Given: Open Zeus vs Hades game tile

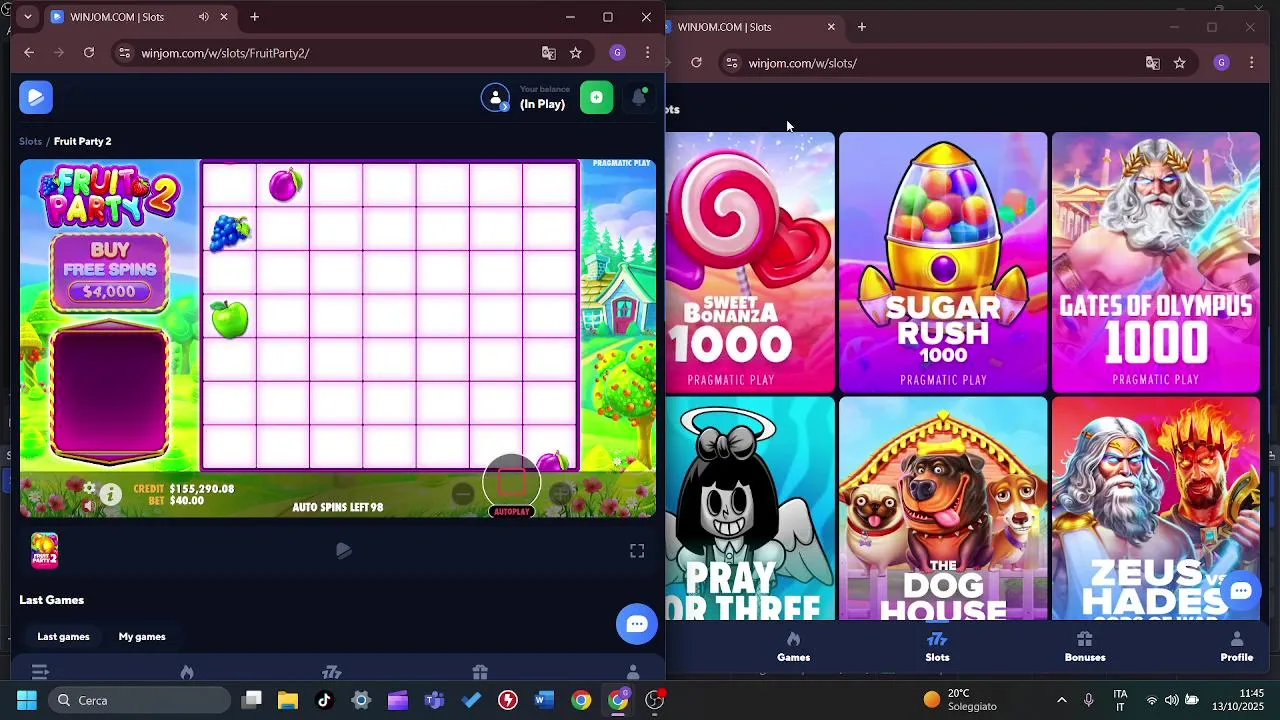Looking at the screenshot, I should [x=1156, y=508].
